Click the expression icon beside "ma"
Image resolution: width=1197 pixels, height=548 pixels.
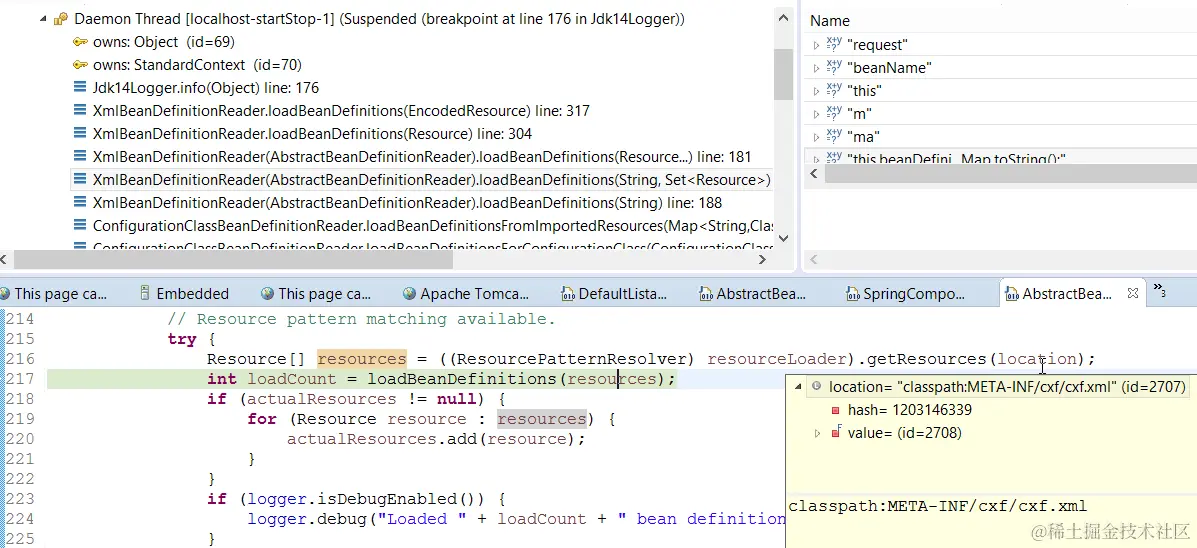(834, 137)
